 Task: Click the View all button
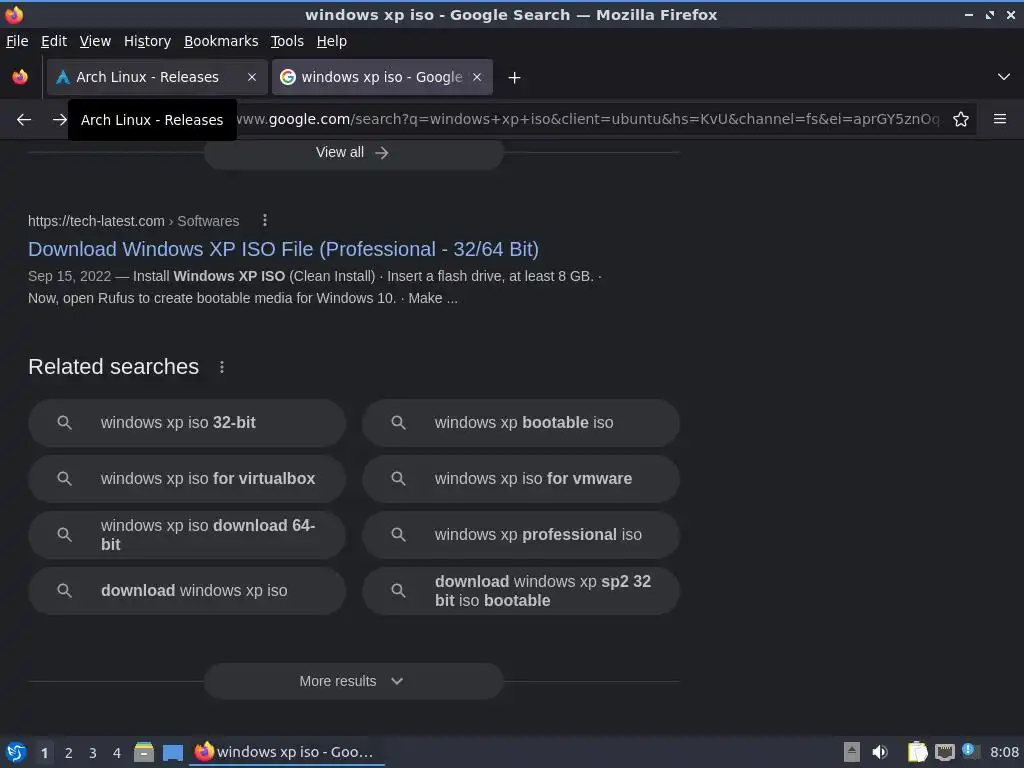353,152
